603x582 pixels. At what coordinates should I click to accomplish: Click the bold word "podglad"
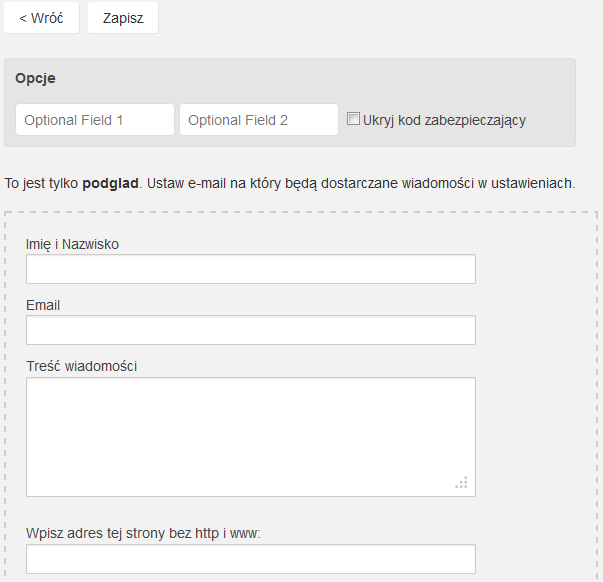(x=110, y=184)
